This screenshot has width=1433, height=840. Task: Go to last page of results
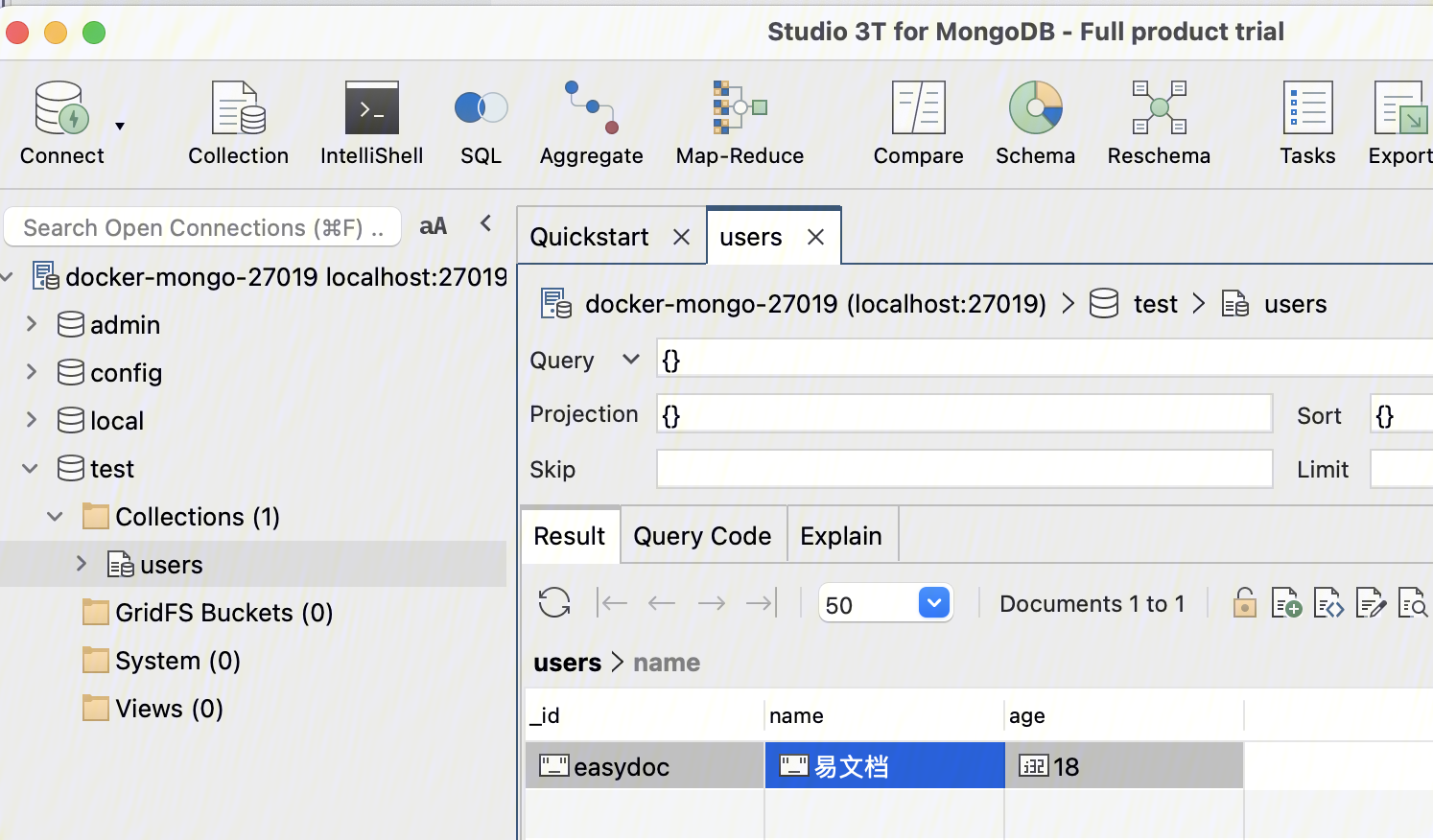[762, 603]
